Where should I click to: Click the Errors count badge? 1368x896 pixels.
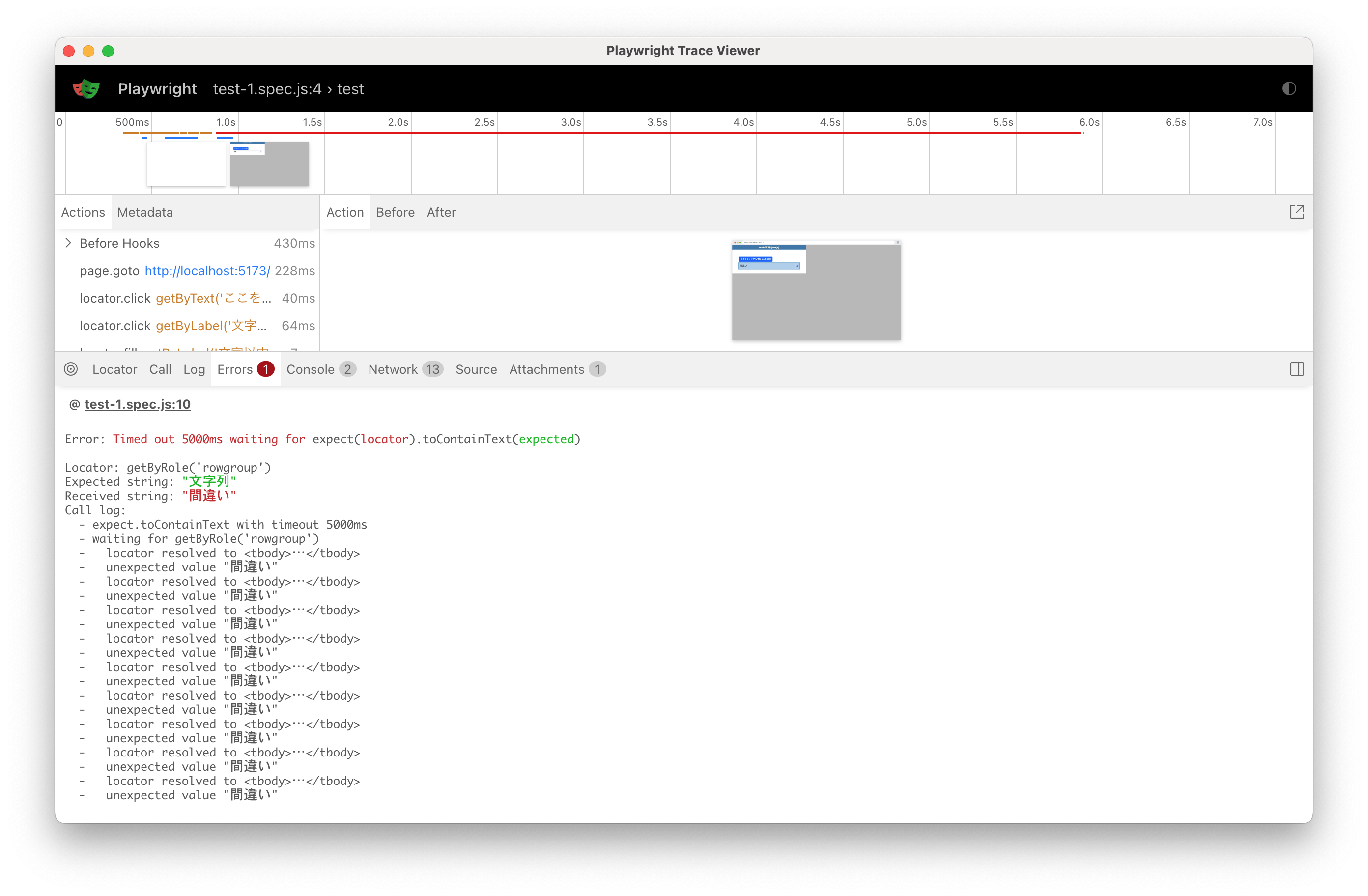tap(265, 369)
